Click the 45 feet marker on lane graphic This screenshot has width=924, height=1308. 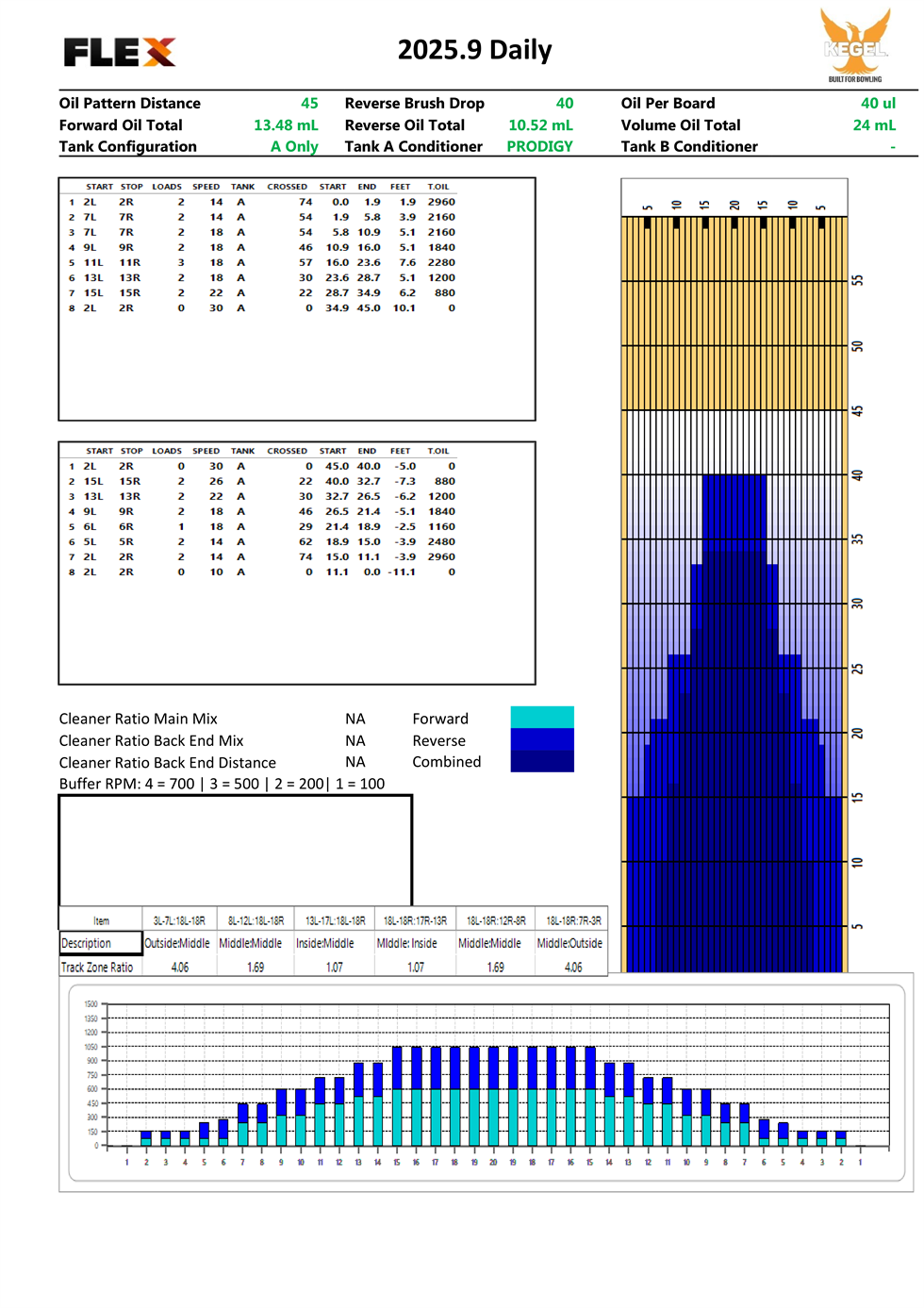[857, 411]
